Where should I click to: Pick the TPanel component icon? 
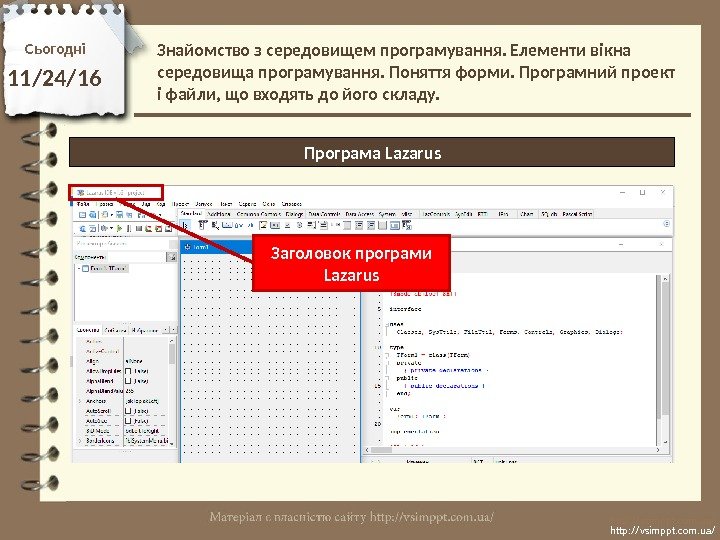pyautogui.click(x=382, y=225)
